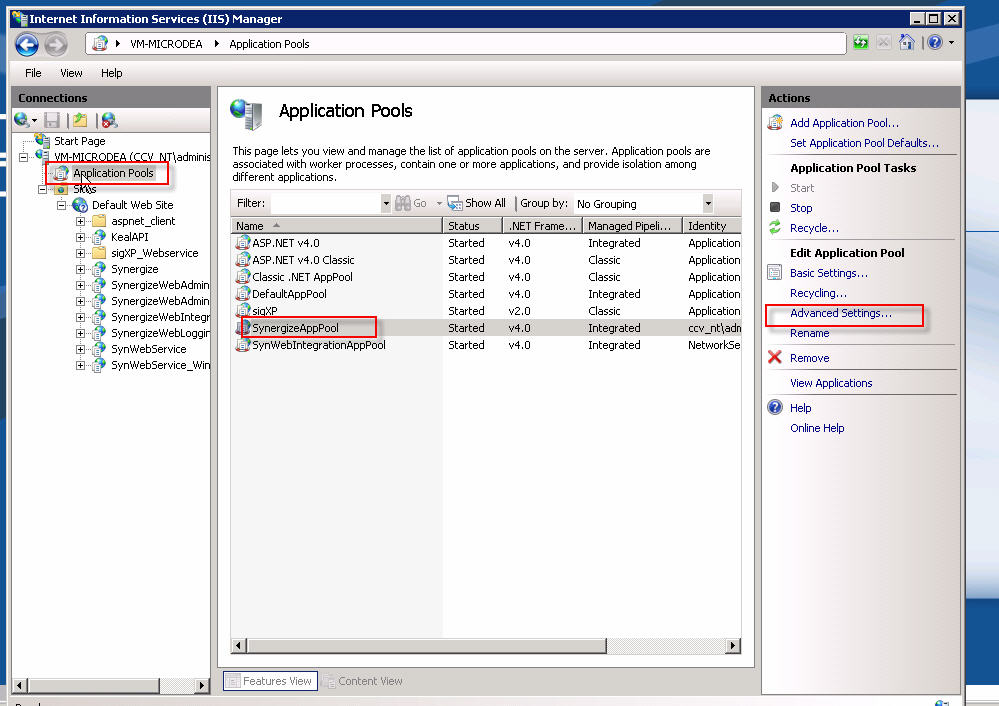Click the DefaultAppPool row icon
The height and width of the screenshot is (706, 999).
click(243, 294)
